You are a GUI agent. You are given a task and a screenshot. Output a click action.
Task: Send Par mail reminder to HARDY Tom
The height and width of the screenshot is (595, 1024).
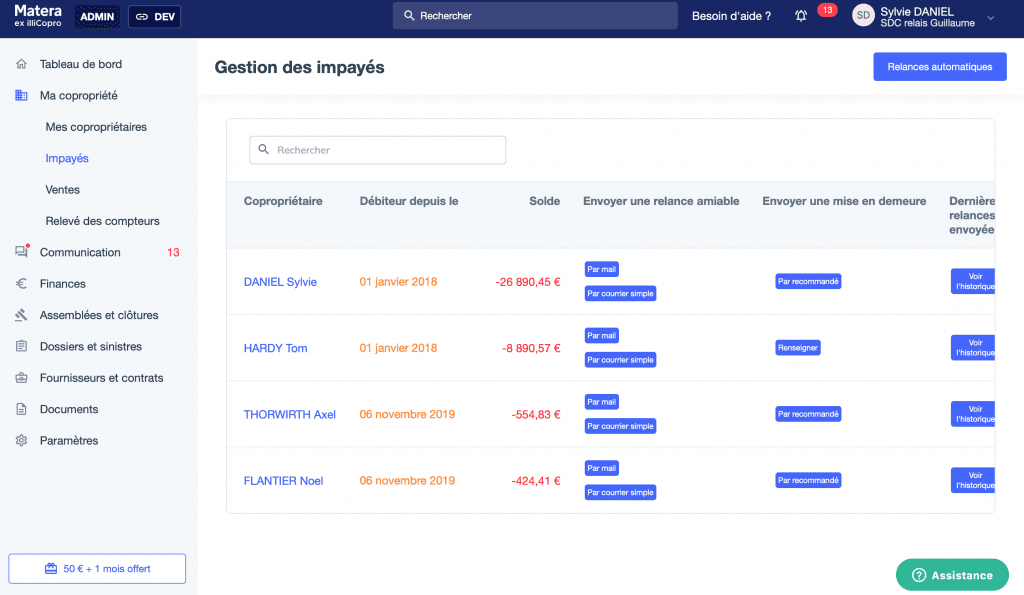pos(602,336)
